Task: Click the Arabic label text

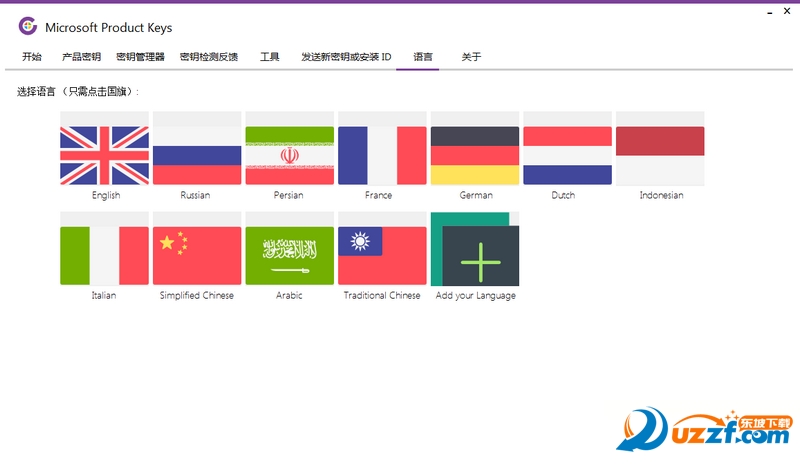Action: [x=289, y=295]
